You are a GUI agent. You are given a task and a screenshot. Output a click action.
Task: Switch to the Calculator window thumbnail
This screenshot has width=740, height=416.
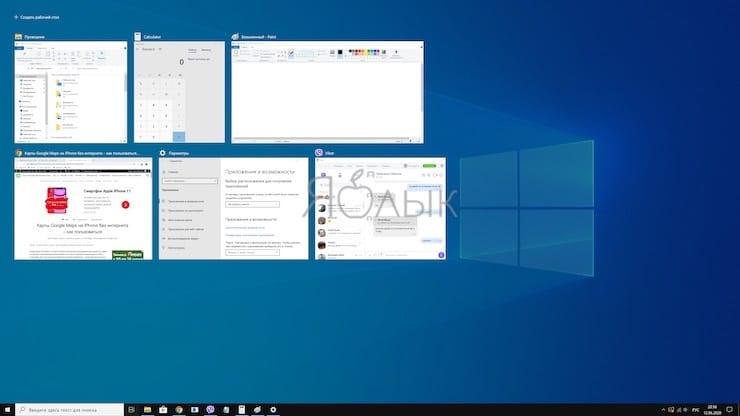click(179, 92)
